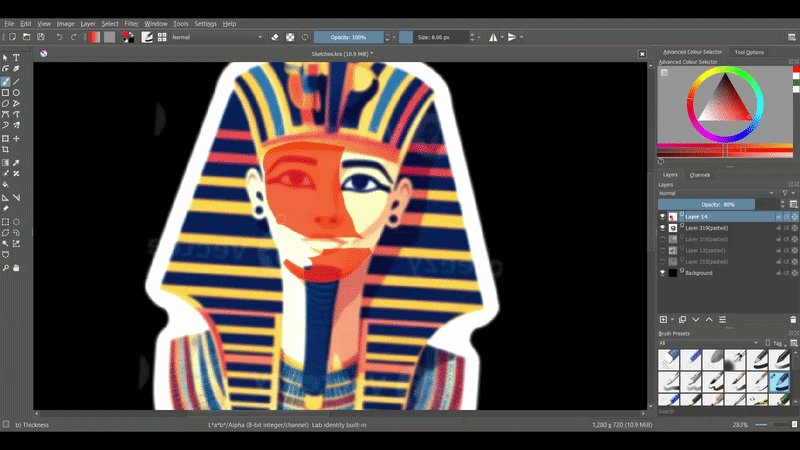Add a new paint layer
Screen dimensions: 800x450
coord(663,319)
